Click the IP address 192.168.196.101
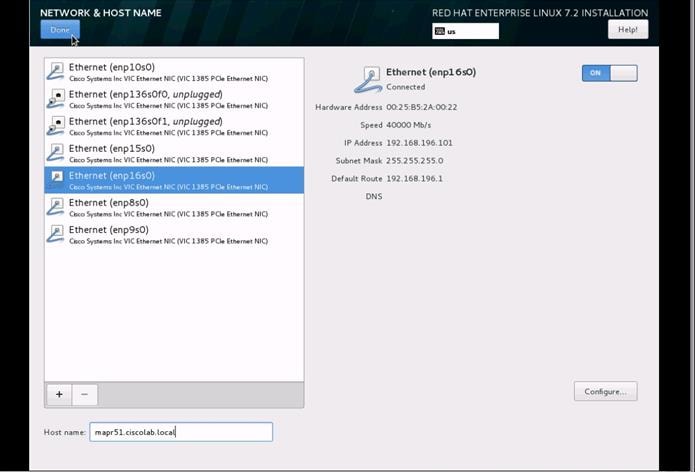The height and width of the screenshot is (472, 695). [x=419, y=143]
